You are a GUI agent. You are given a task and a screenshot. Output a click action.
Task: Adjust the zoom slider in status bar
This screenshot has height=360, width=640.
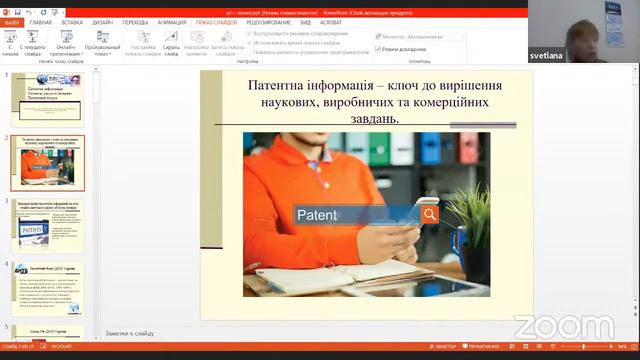pyautogui.click(x=584, y=347)
